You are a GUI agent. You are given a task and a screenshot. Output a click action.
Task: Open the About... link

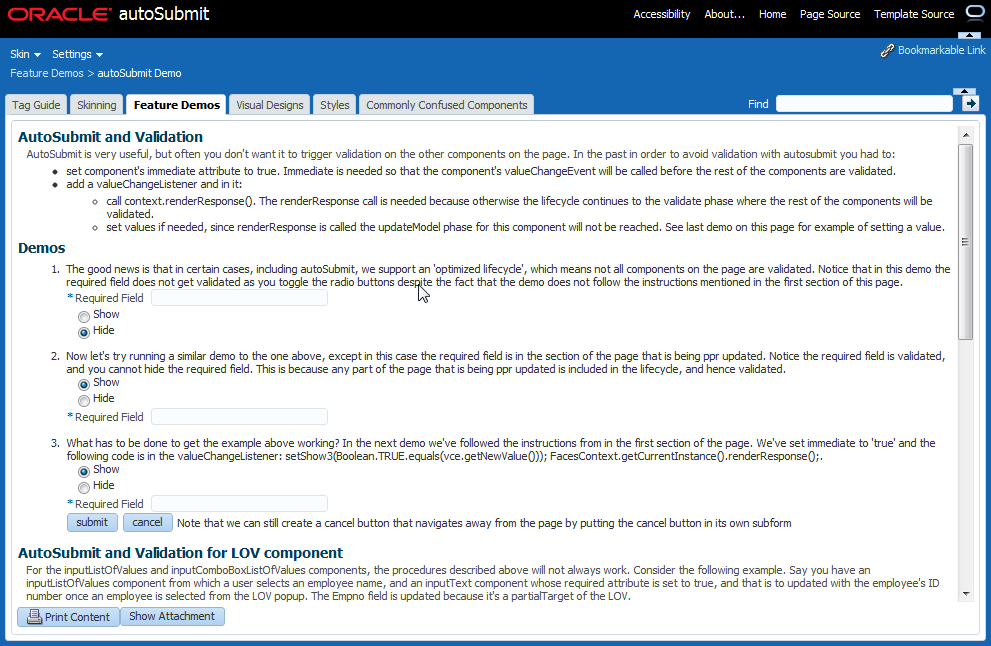[x=724, y=14]
